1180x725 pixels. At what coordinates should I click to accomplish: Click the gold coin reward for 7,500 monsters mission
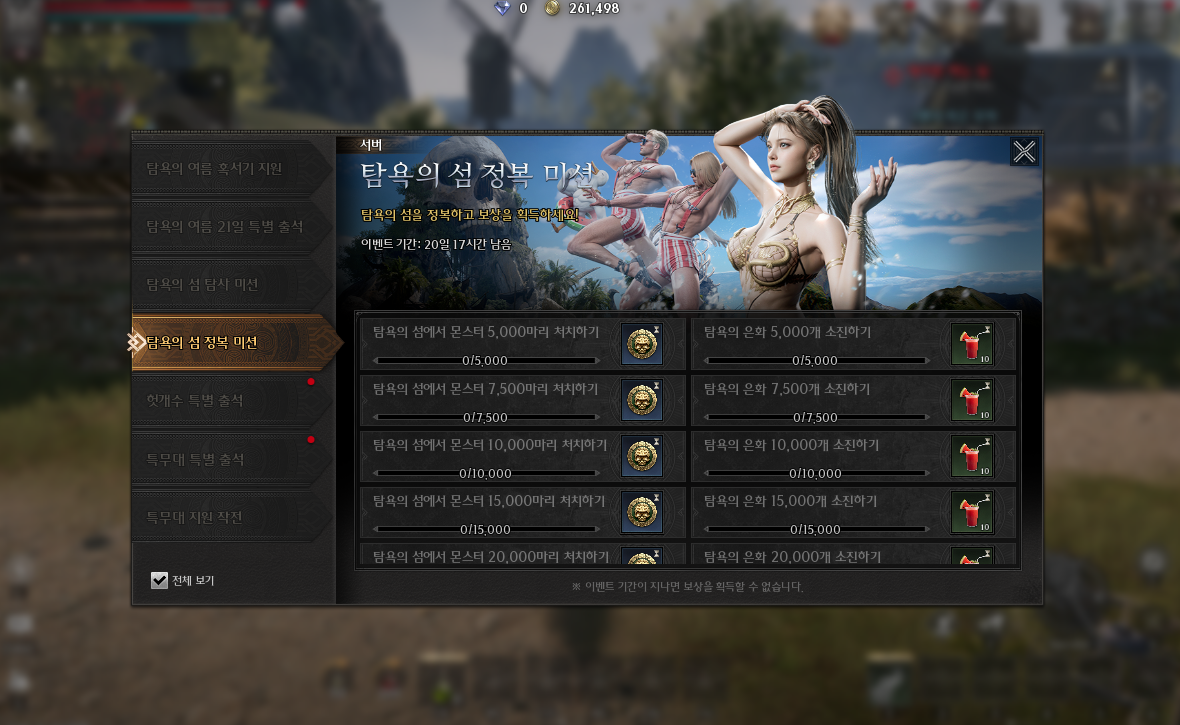tap(642, 400)
